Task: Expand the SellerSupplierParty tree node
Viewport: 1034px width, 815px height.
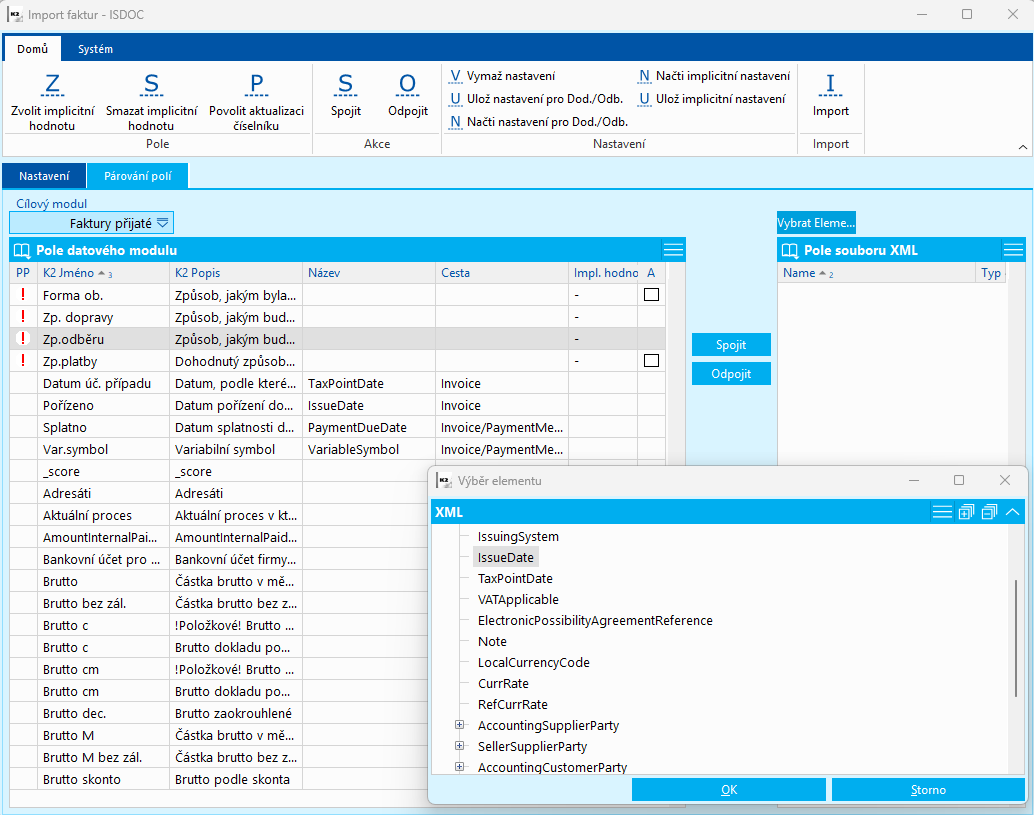Action: click(460, 746)
